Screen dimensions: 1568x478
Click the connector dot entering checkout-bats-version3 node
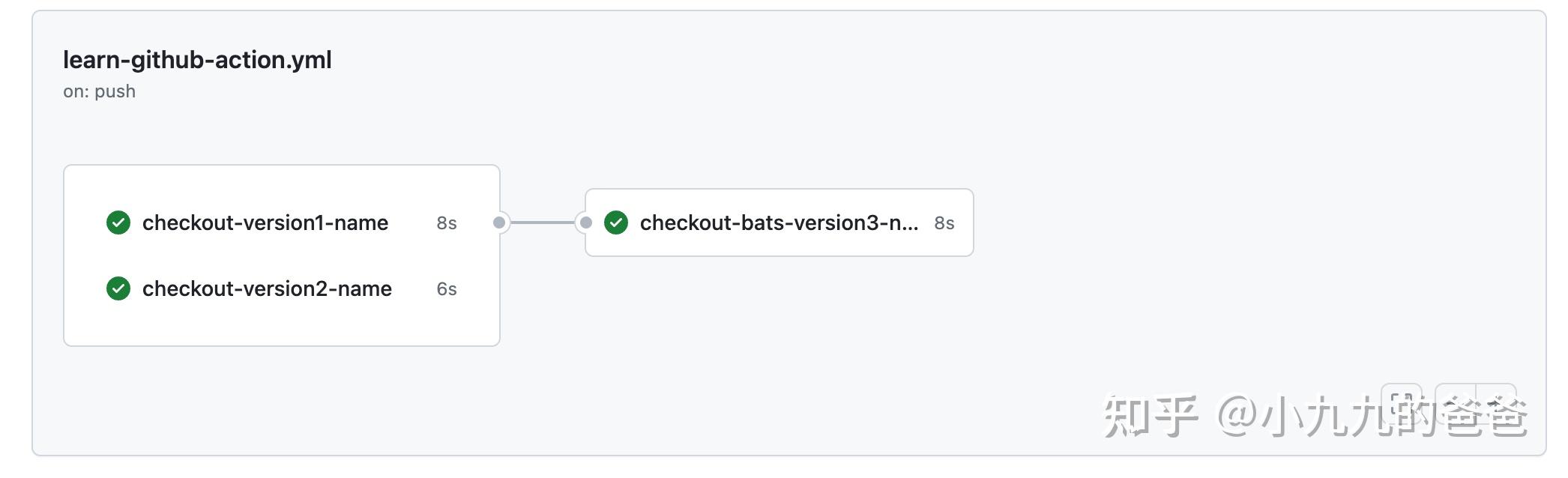(x=585, y=223)
